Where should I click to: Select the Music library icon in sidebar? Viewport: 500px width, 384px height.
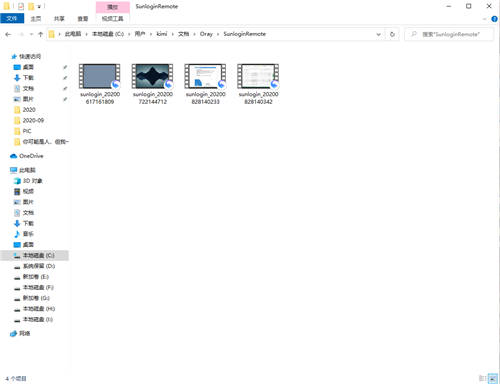point(17,234)
